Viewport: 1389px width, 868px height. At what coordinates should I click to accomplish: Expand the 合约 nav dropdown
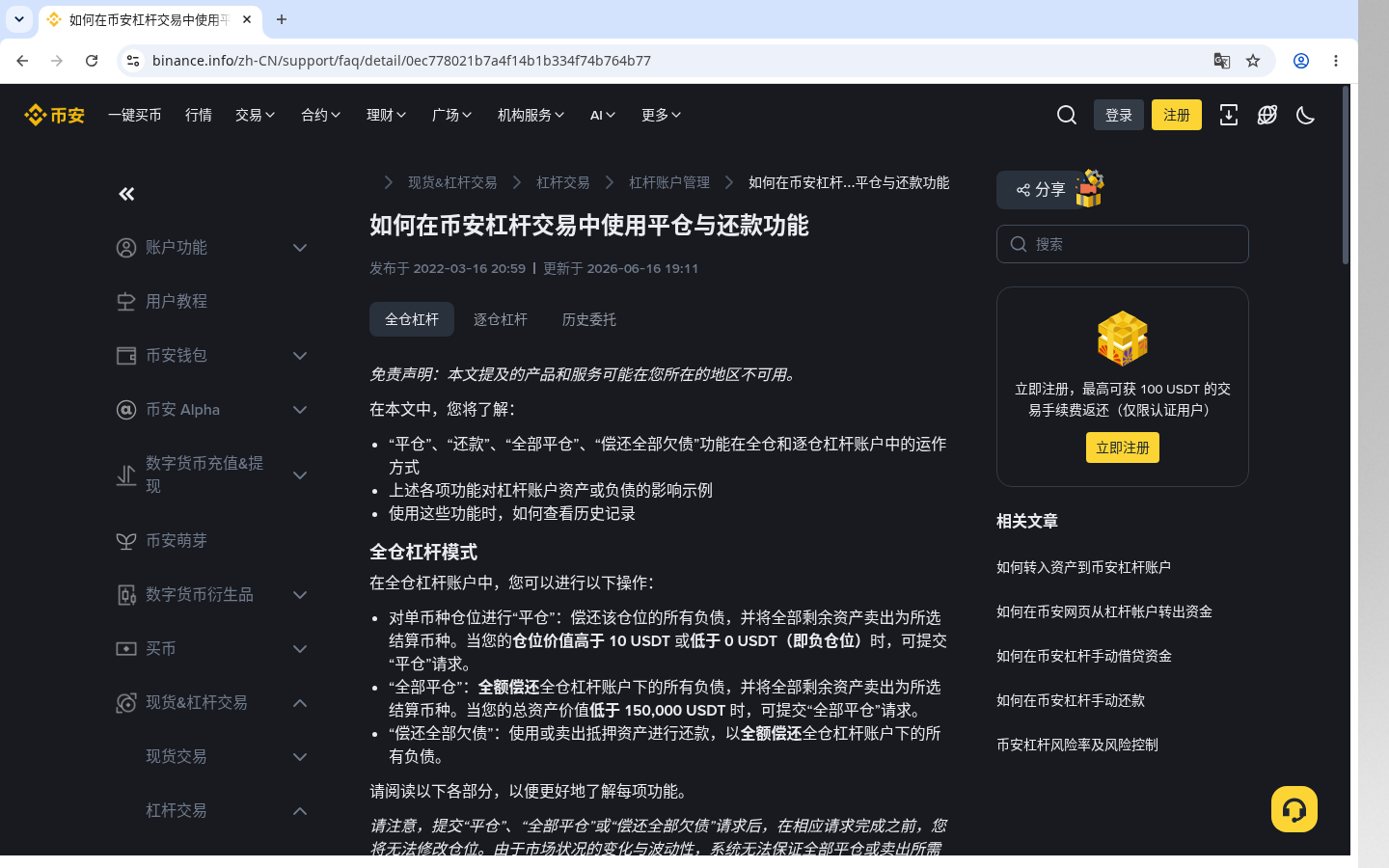coord(321,115)
